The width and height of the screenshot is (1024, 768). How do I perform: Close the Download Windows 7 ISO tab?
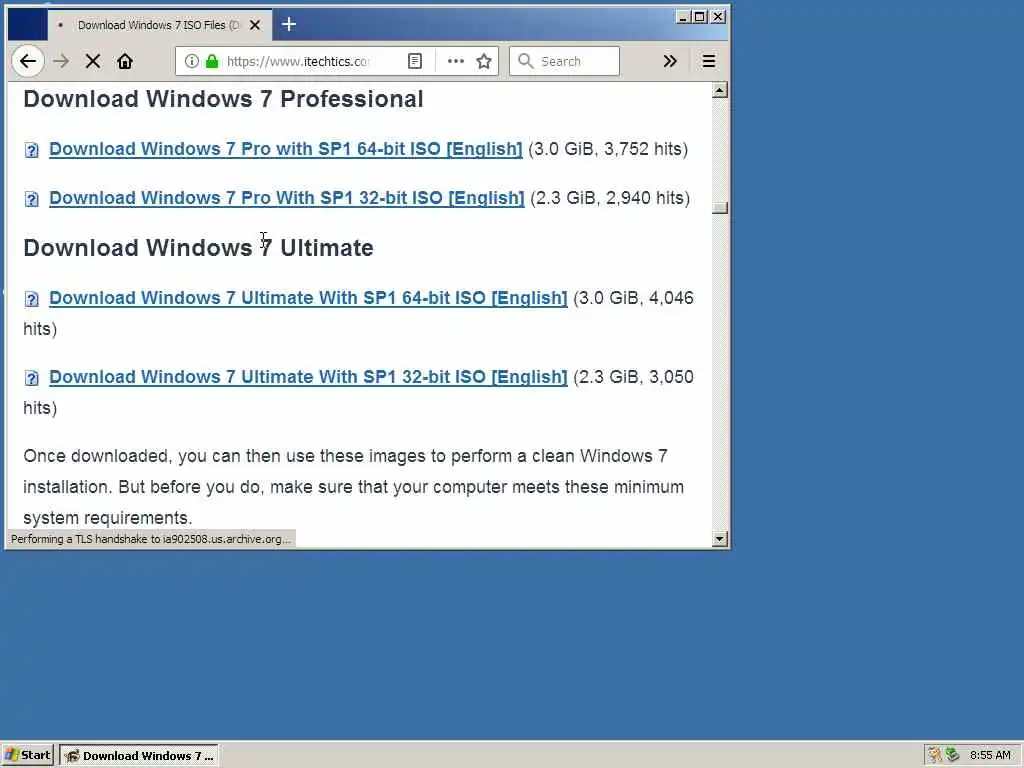(255, 25)
